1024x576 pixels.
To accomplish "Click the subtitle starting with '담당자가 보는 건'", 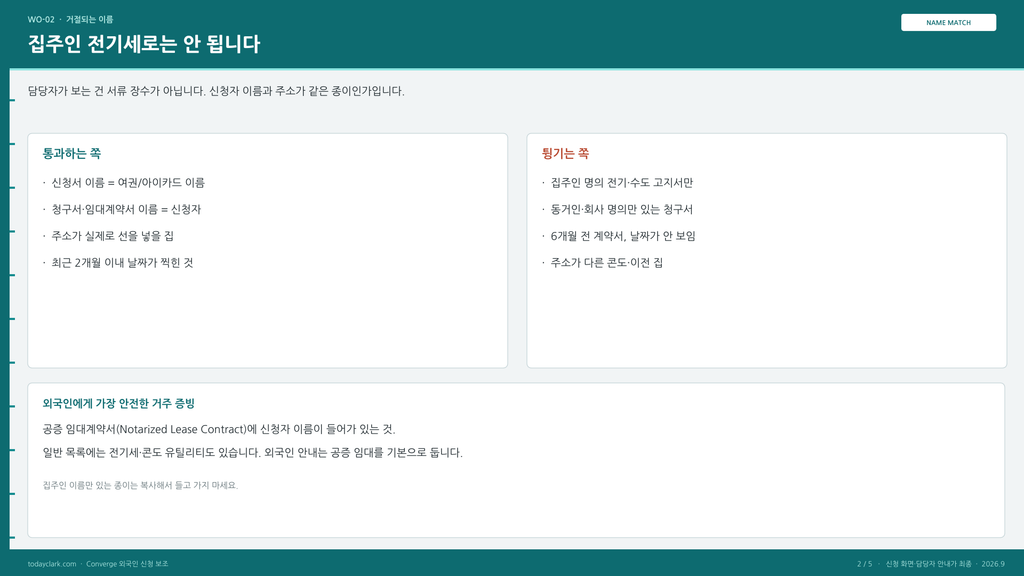I will click(216, 91).
